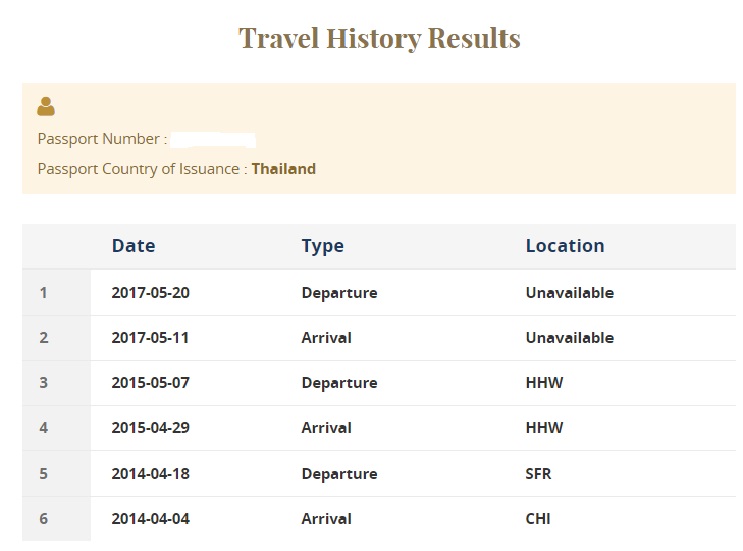Select the 2015-04-29 date cell
The image size is (743, 551).
(x=150, y=428)
